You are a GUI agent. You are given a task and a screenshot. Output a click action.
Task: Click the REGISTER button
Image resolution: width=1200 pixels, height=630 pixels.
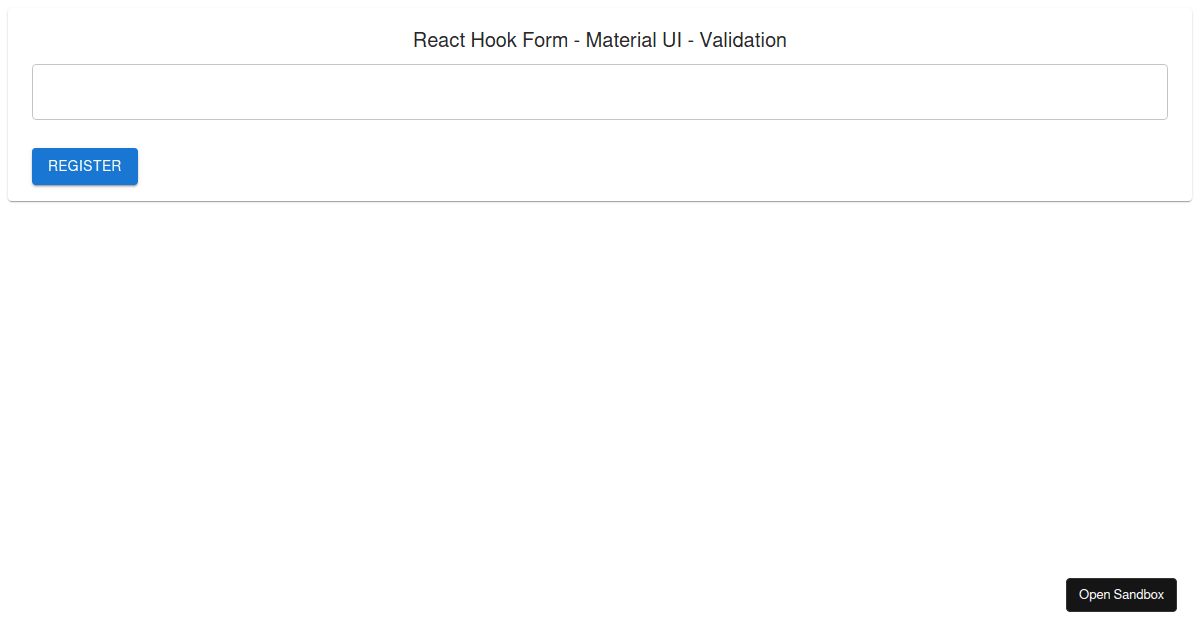click(x=85, y=166)
